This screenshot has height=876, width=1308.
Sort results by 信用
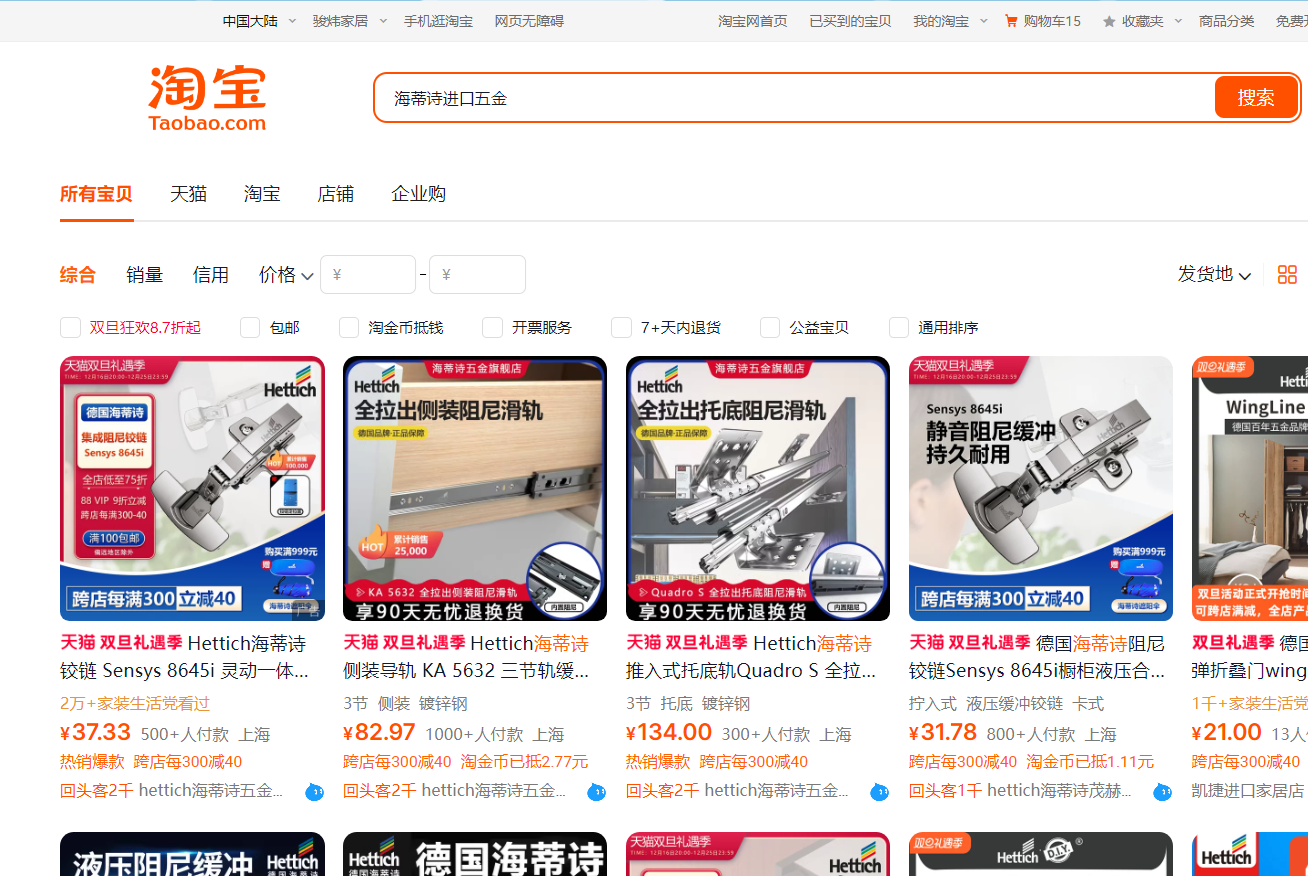point(211,274)
